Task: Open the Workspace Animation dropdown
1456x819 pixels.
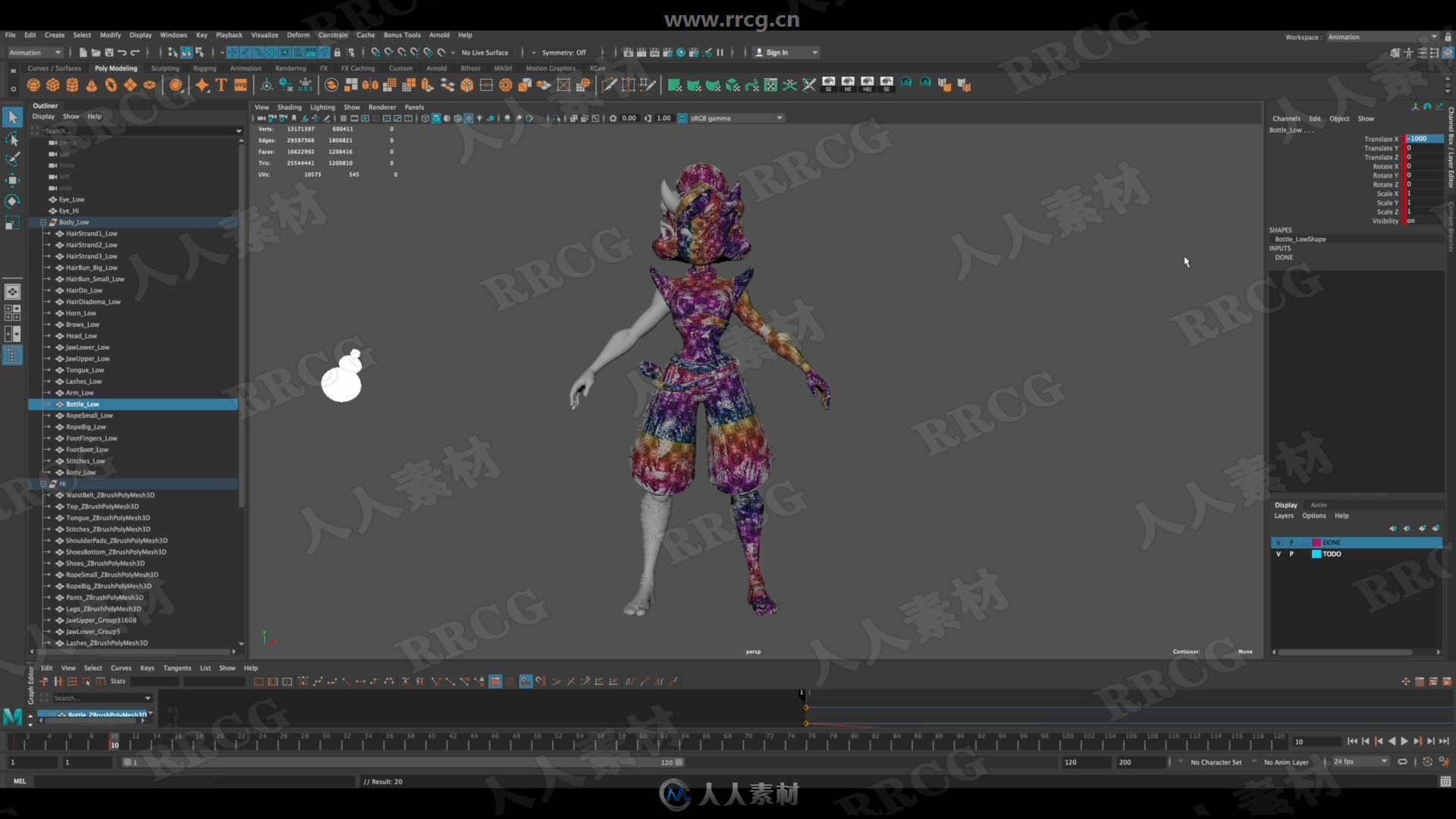Action: (1382, 37)
